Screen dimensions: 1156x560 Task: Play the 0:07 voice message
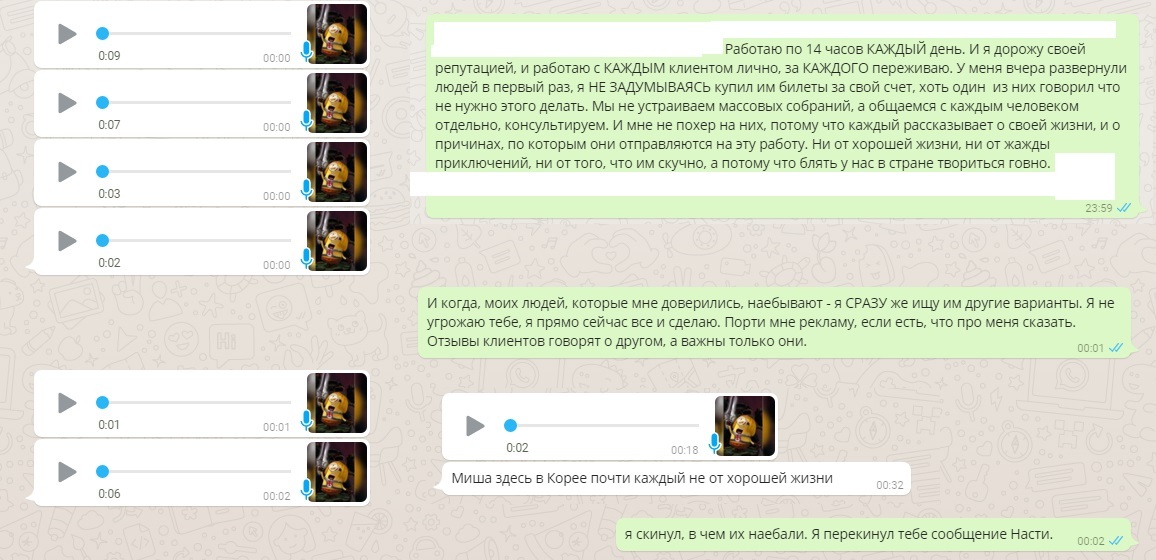(x=67, y=102)
